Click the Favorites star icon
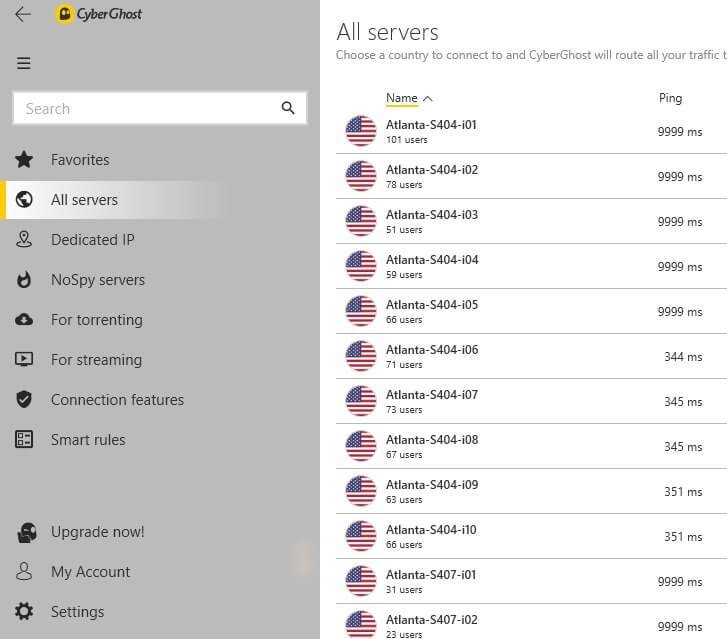727x639 pixels. point(24,160)
